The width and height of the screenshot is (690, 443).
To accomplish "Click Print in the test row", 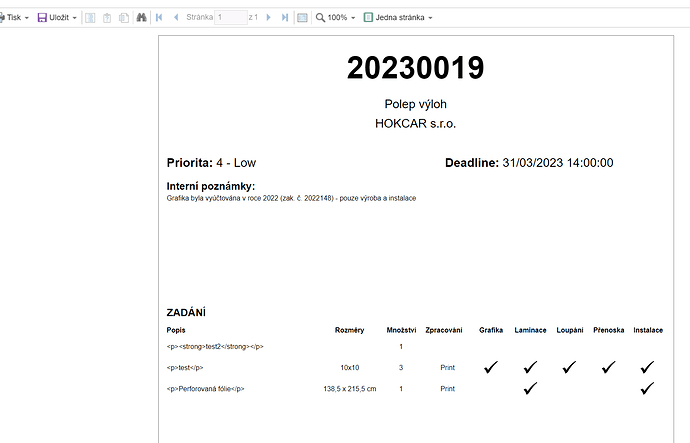I will click(x=448, y=368).
